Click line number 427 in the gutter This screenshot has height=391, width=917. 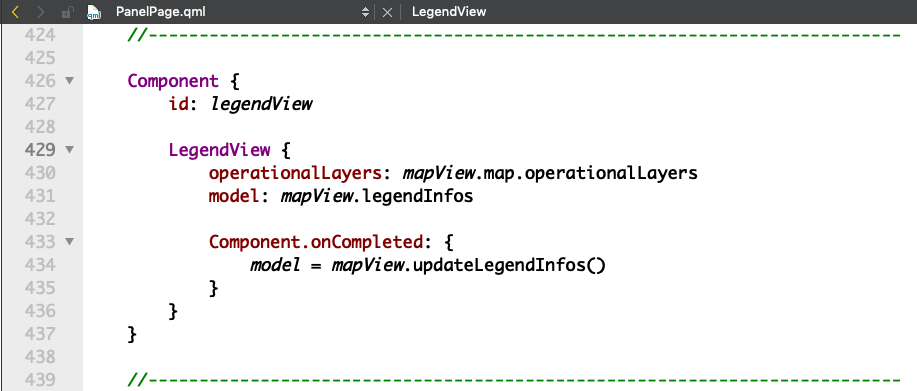tap(40, 104)
